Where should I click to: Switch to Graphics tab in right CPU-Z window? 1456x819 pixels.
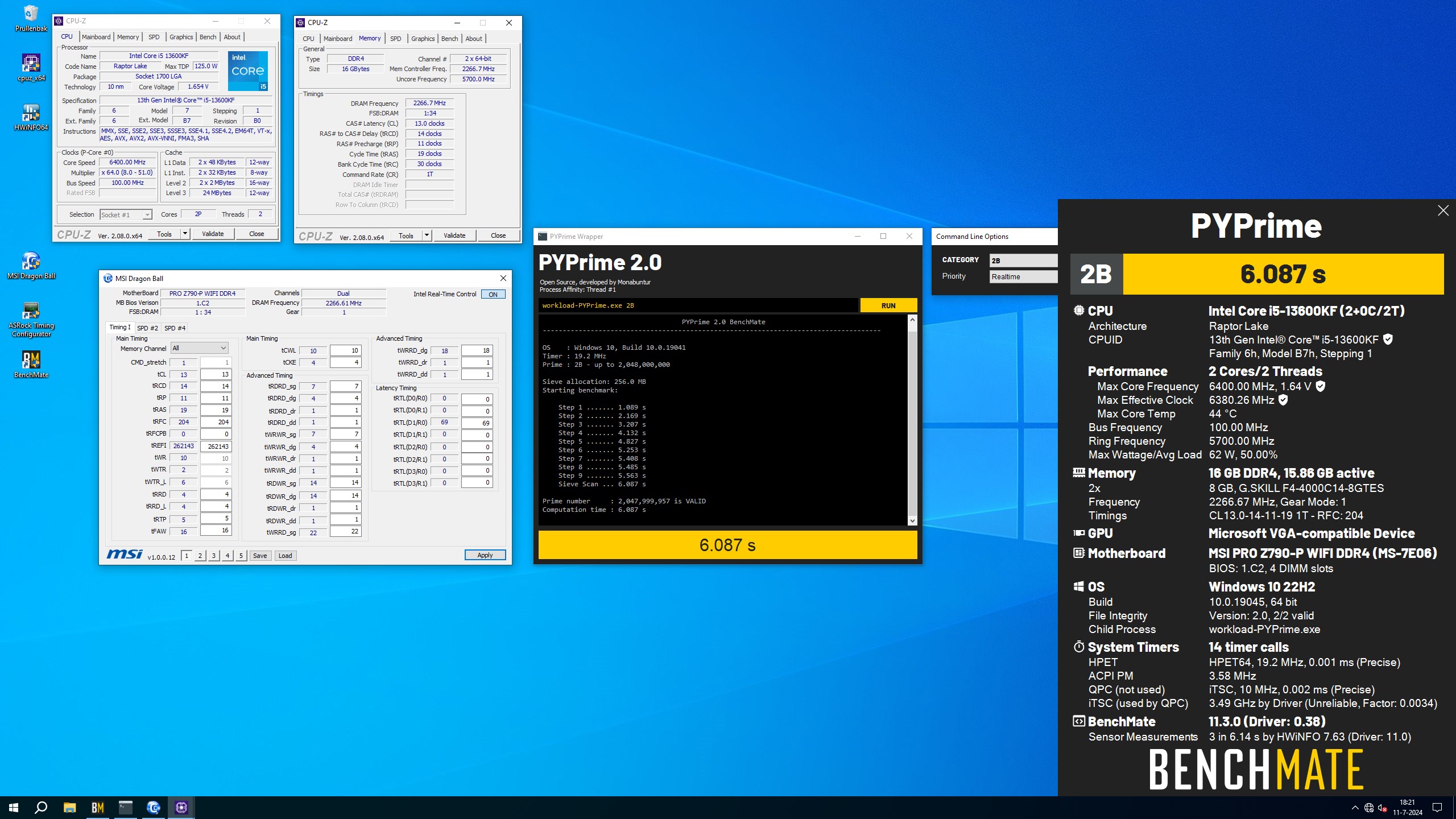point(423,39)
